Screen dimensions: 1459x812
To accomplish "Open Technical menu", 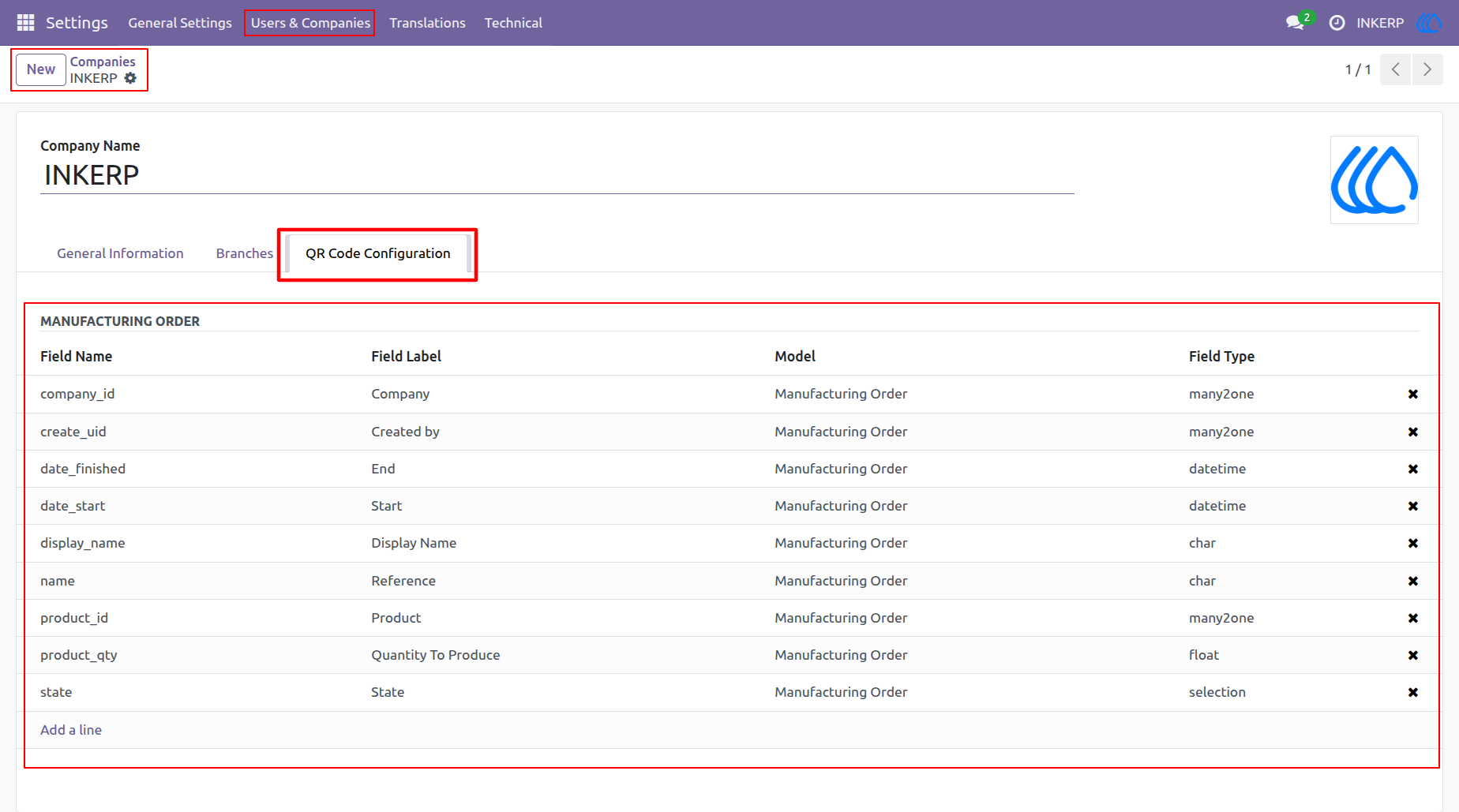I will point(513,23).
